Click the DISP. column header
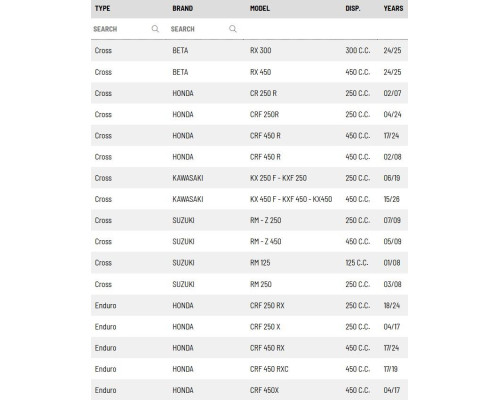 353,8
